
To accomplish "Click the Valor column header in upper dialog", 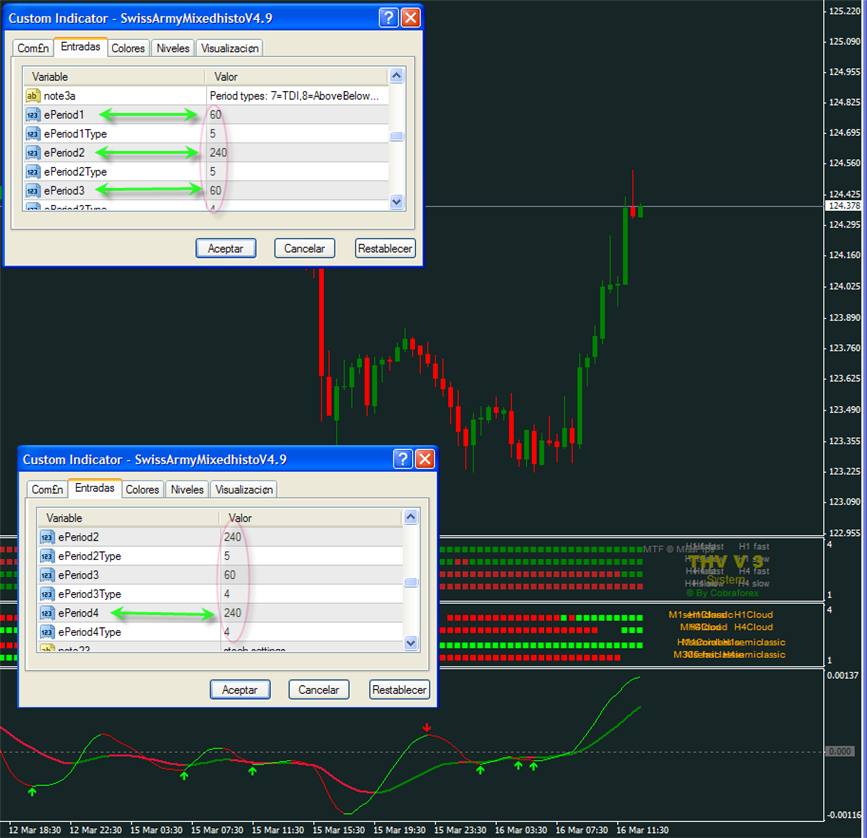I will point(296,77).
